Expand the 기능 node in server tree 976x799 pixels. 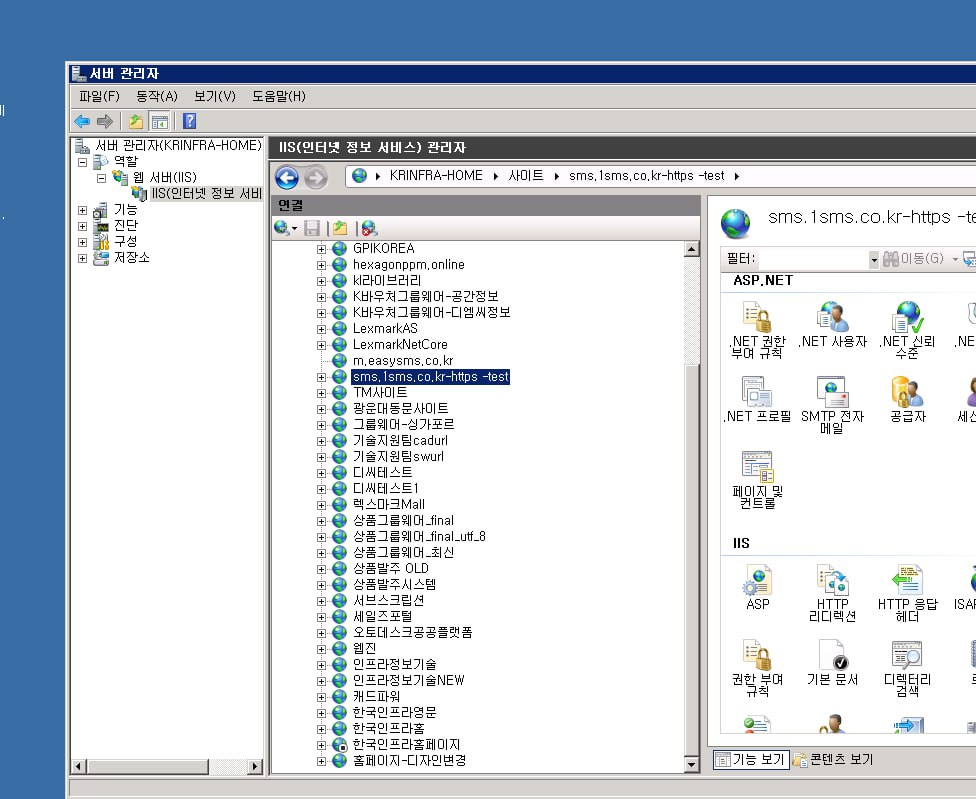(82, 210)
